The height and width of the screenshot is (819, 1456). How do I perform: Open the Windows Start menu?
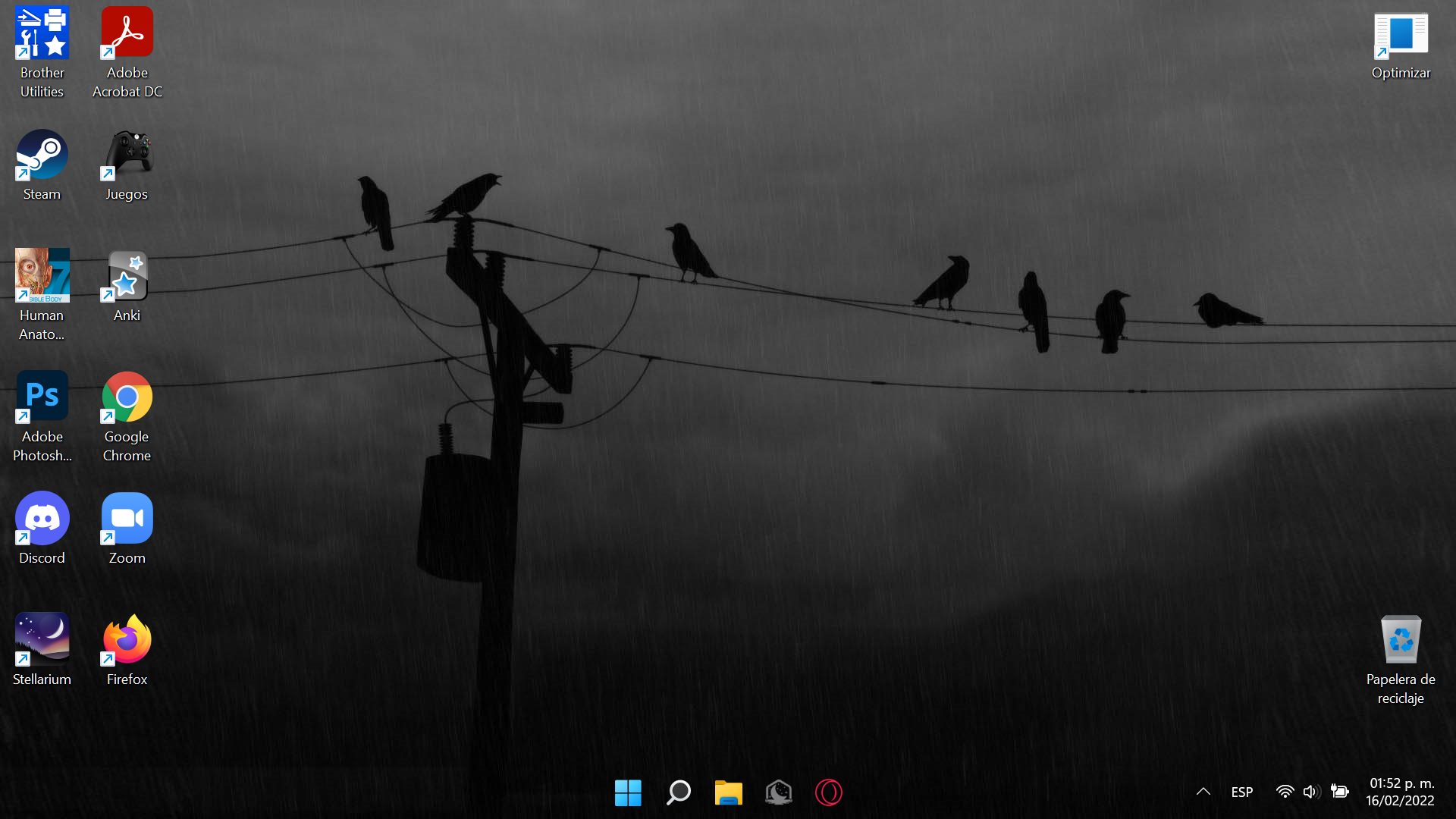[x=628, y=792]
